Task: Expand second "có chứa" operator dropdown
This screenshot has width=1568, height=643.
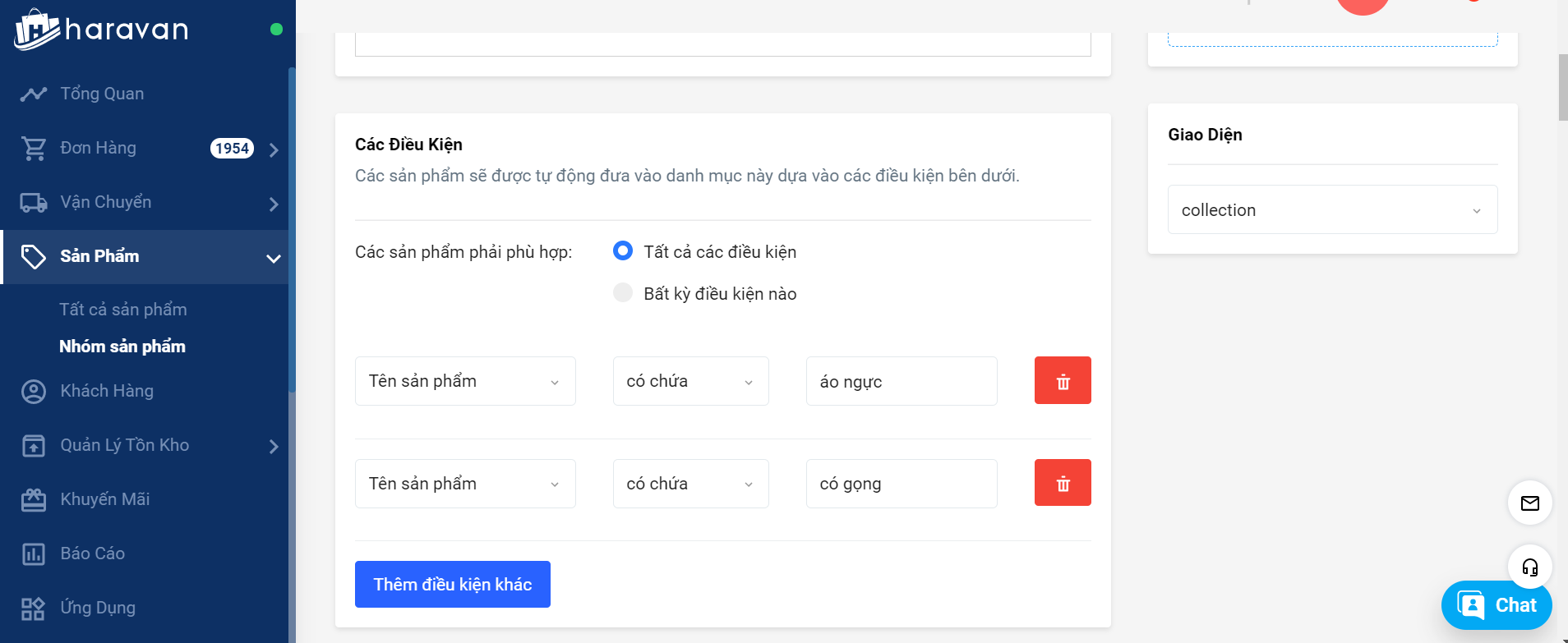Action: [690, 484]
